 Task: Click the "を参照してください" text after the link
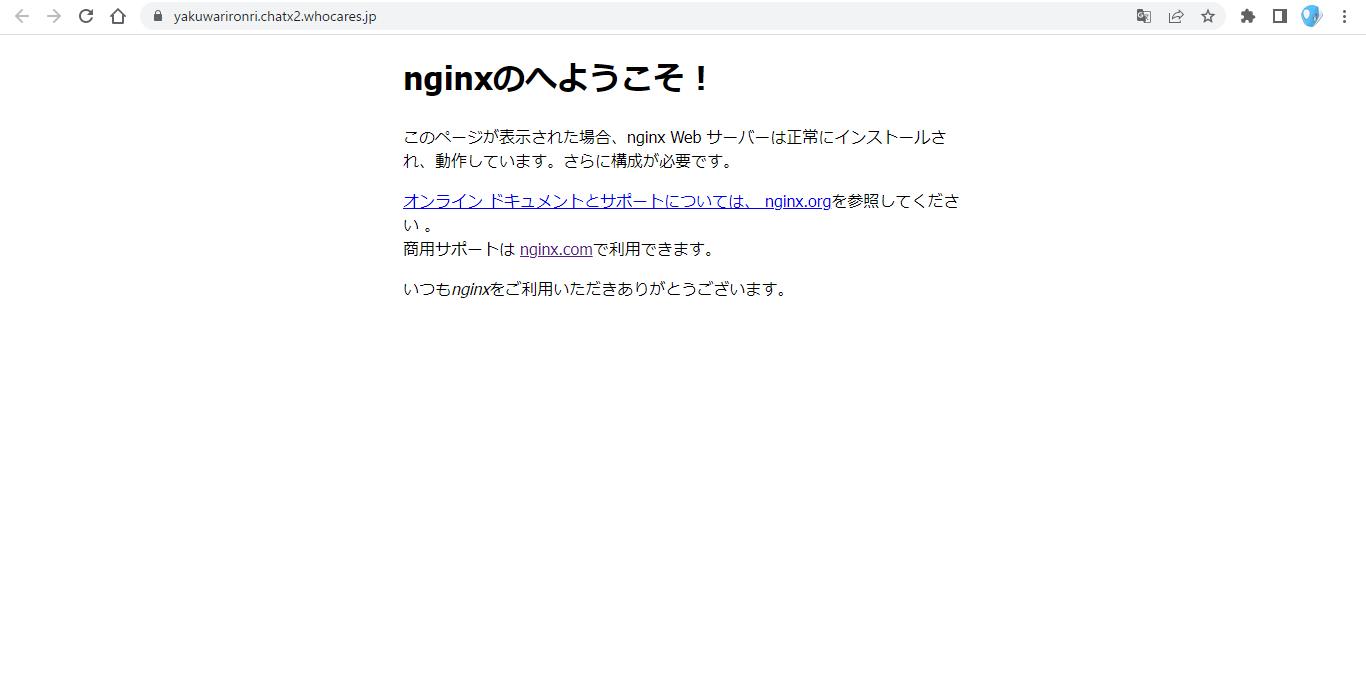[x=894, y=201]
